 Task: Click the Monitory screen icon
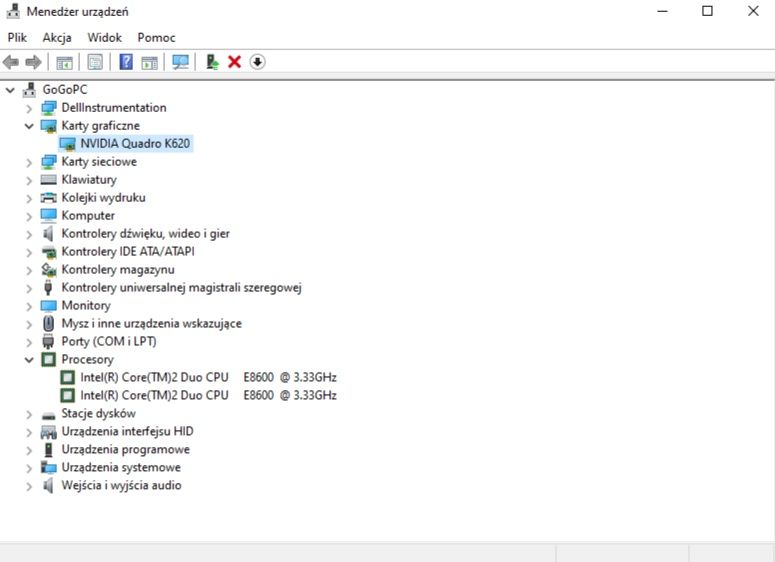coord(48,306)
